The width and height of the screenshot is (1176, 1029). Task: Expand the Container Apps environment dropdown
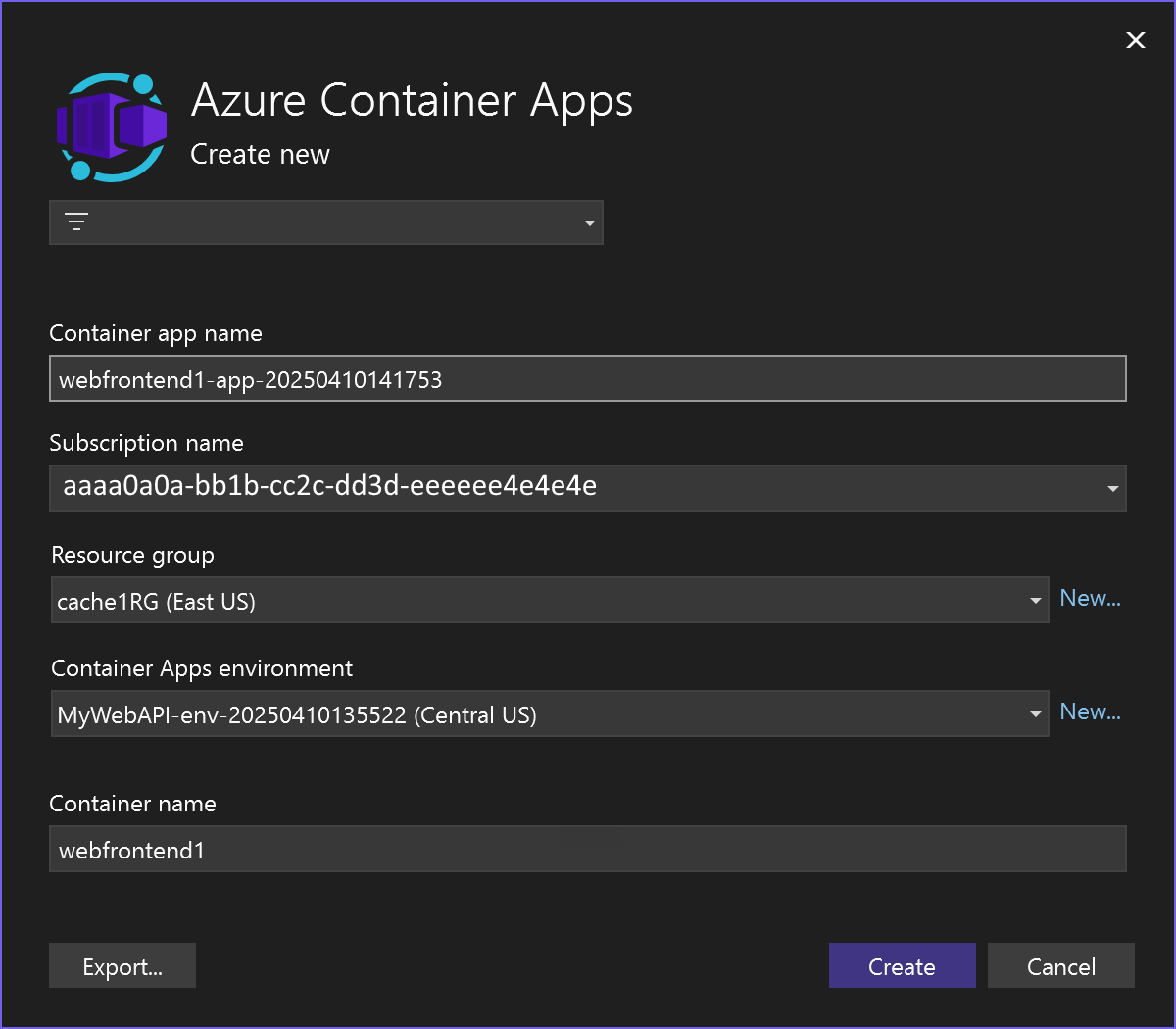click(1036, 713)
